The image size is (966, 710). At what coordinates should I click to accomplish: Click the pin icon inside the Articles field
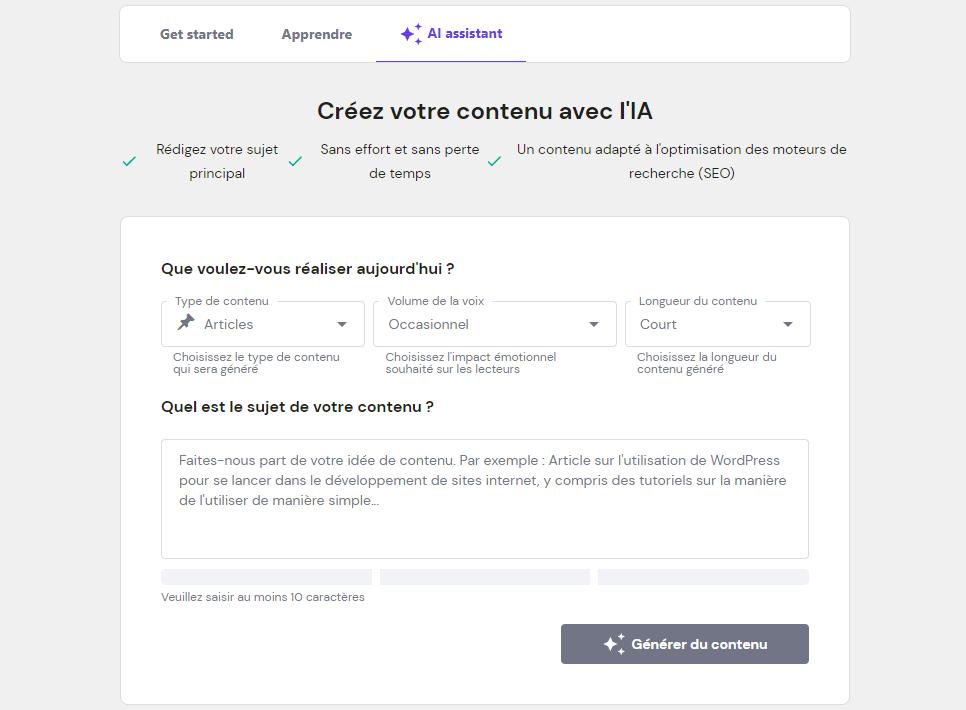[183, 322]
